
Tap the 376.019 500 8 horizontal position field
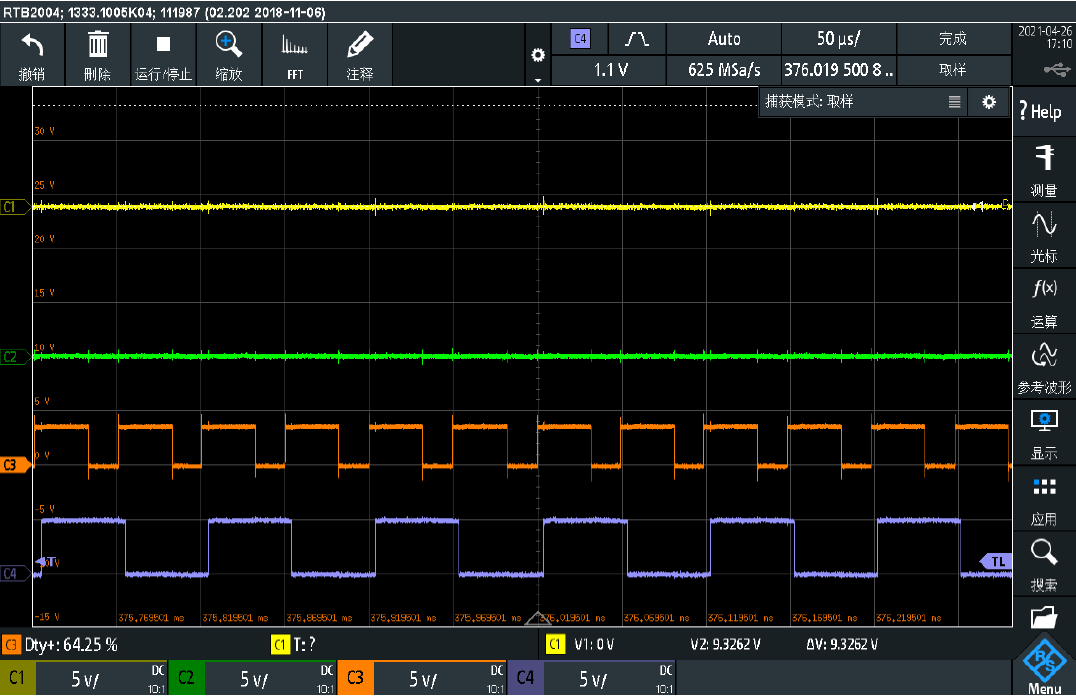[x=839, y=70]
